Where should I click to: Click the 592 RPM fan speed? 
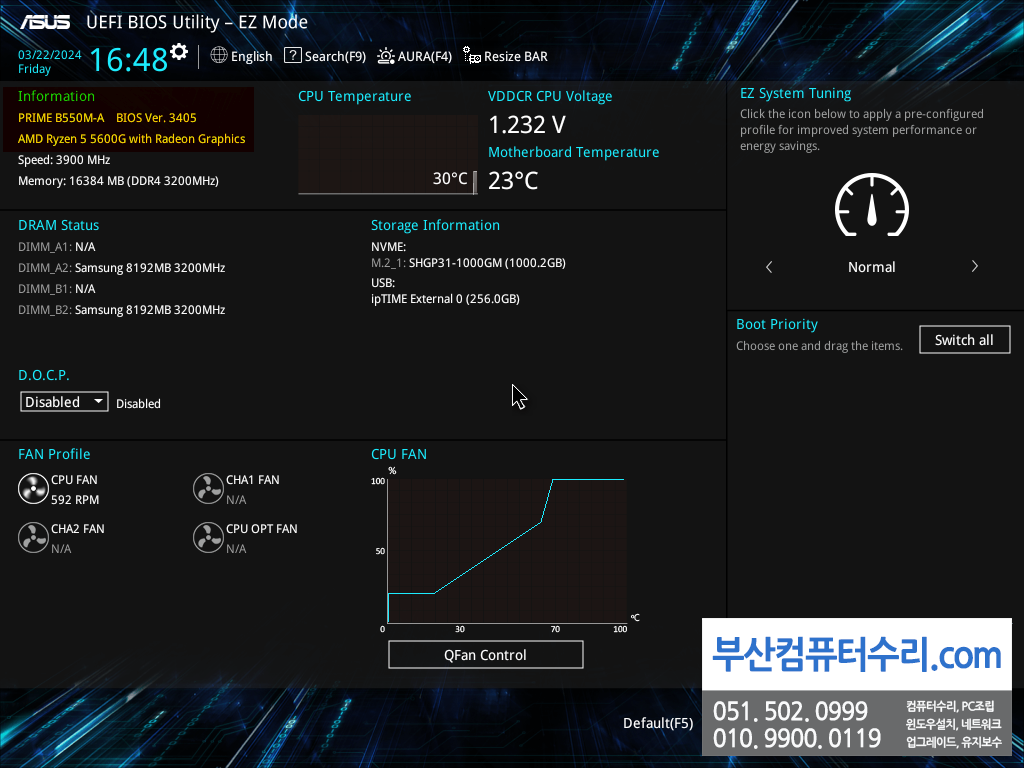75,500
